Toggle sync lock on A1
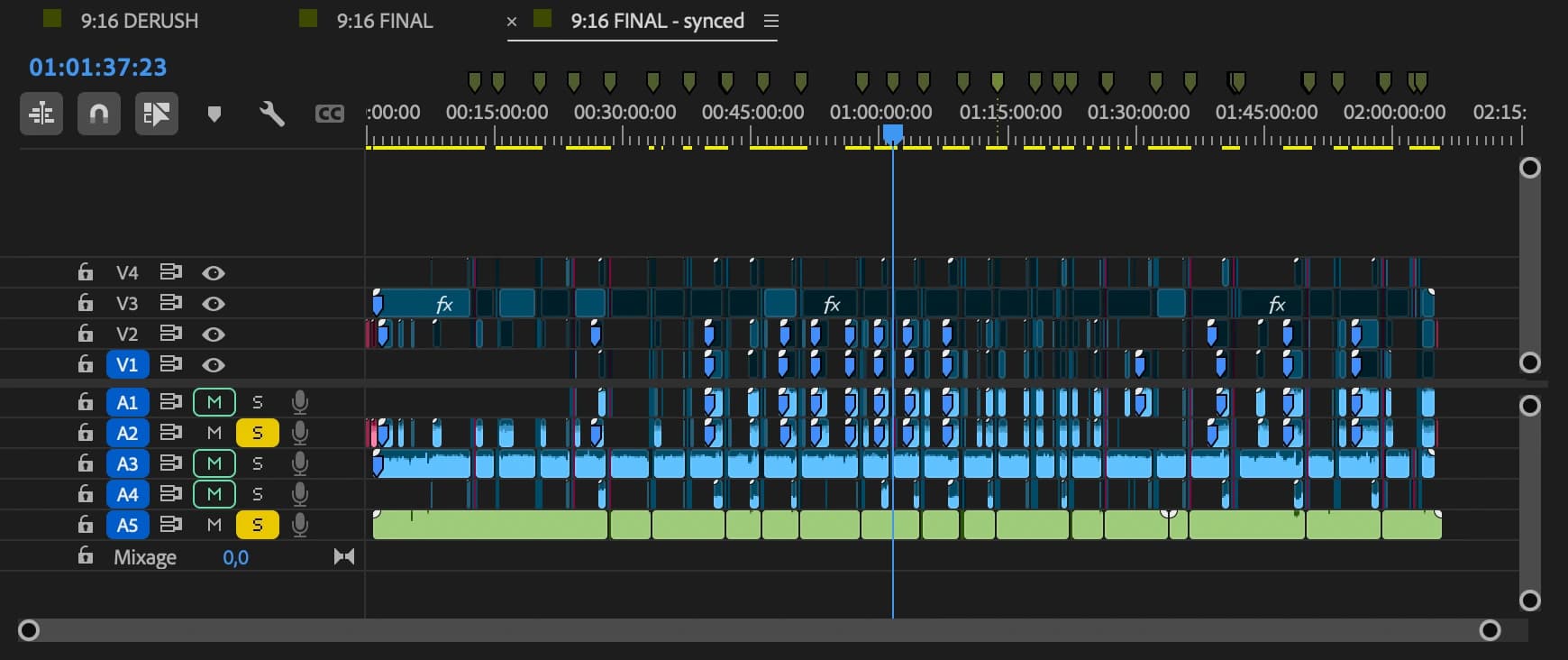1568x660 pixels. coord(170,402)
